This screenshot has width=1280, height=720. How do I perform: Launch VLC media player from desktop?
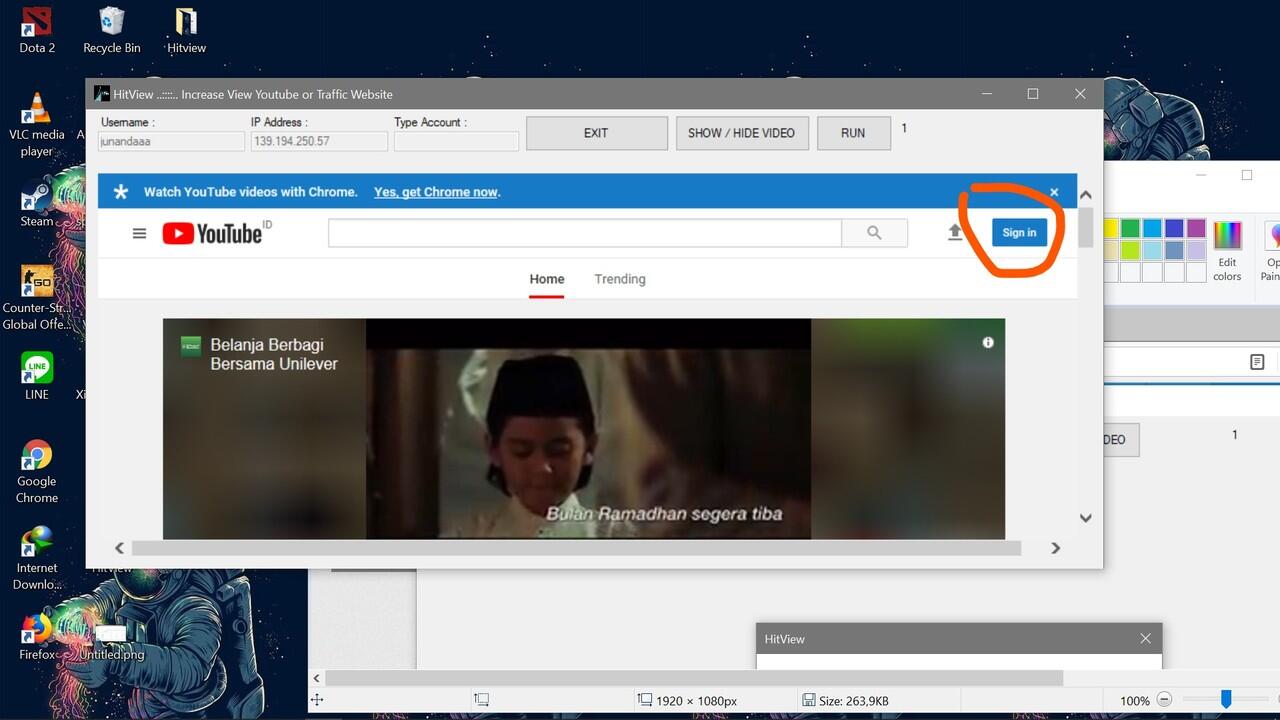(37, 125)
